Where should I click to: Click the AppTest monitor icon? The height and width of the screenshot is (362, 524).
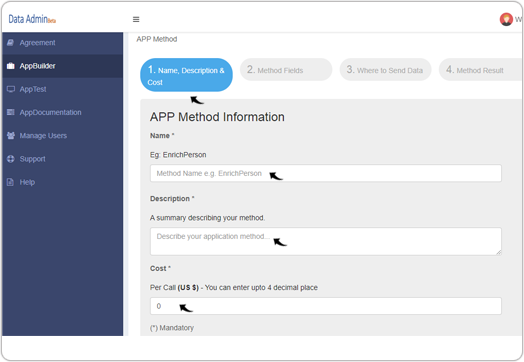tap(11, 89)
